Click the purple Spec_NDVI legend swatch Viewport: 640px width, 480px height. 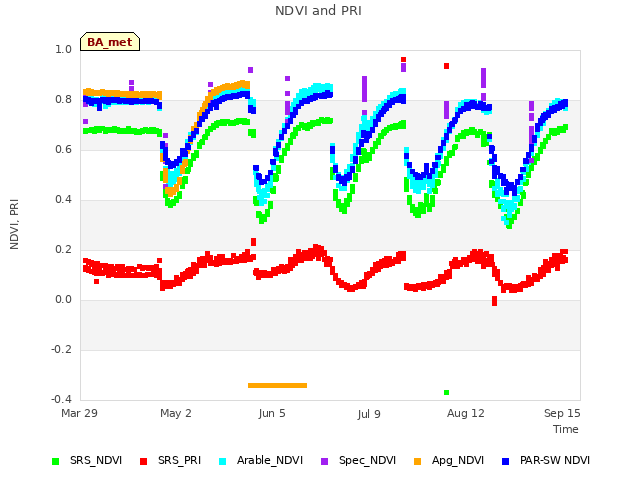pos(324,461)
